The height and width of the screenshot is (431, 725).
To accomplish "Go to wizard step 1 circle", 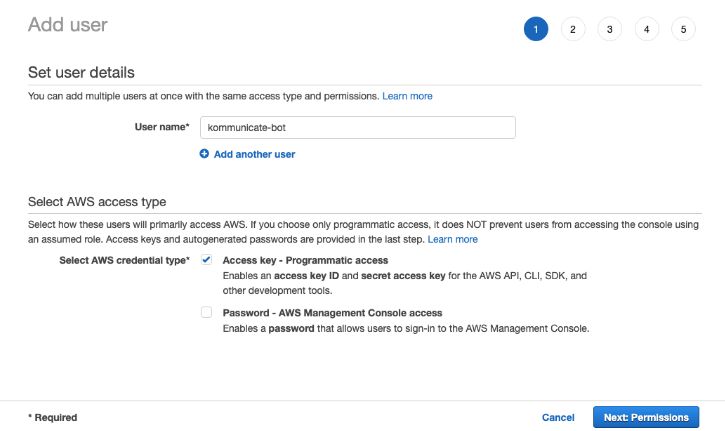I will pyautogui.click(x=535, y=29).
